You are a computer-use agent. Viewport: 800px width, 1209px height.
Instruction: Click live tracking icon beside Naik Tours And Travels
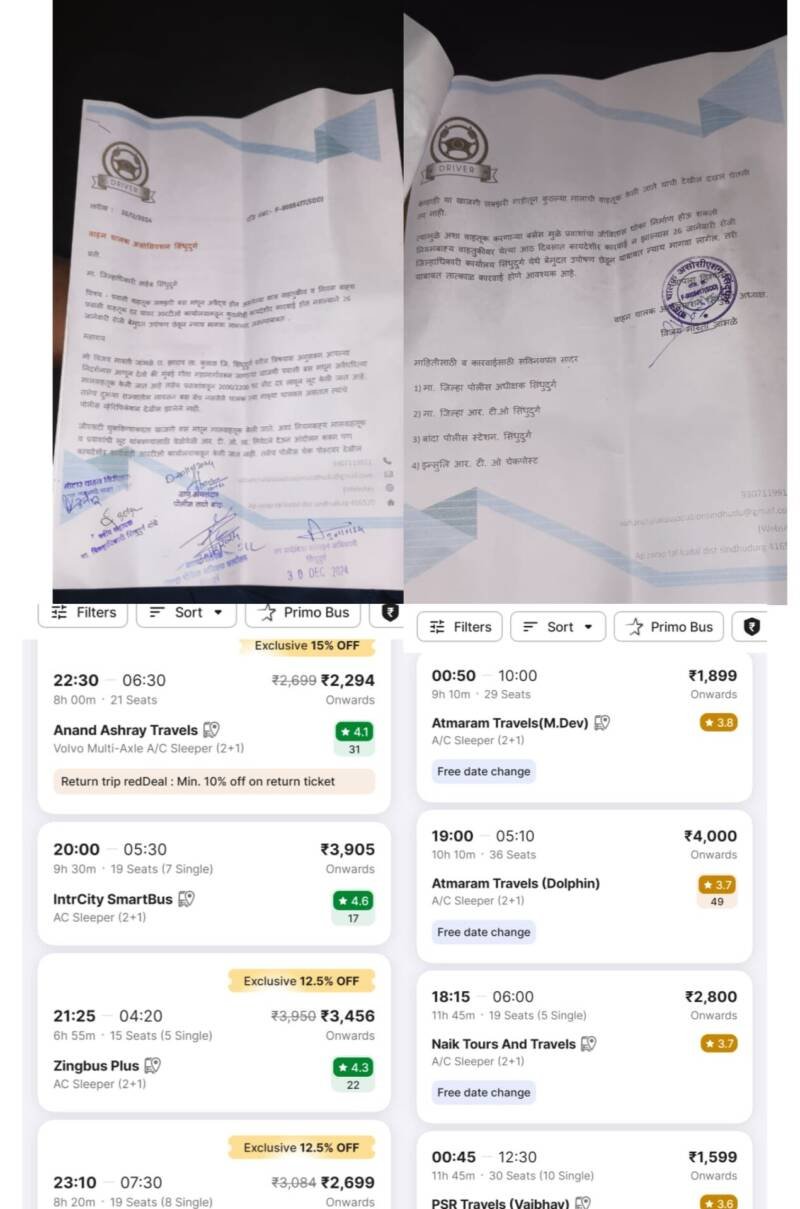tap(588, 1044)
